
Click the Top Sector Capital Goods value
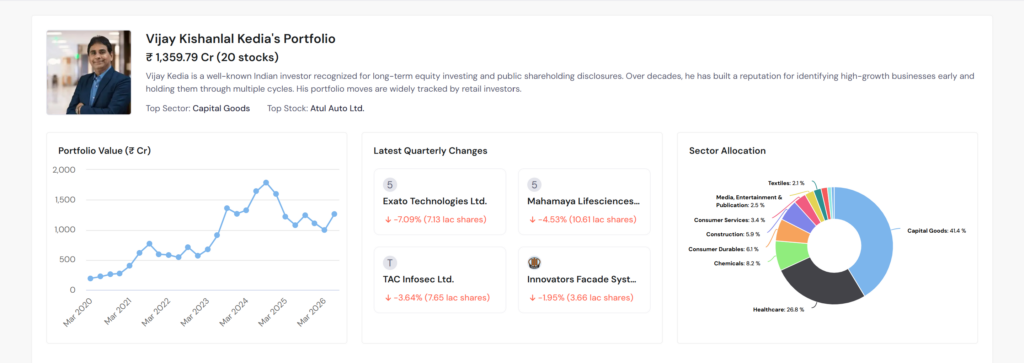pyautogui.click(x=221, y=108)
